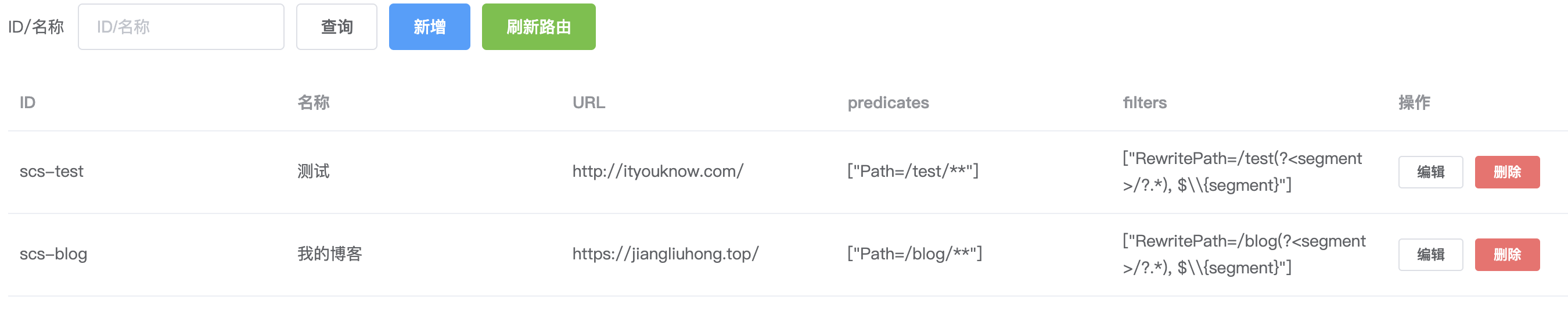Click the http://ityouknow.com/ URL cell

[657, 172]
